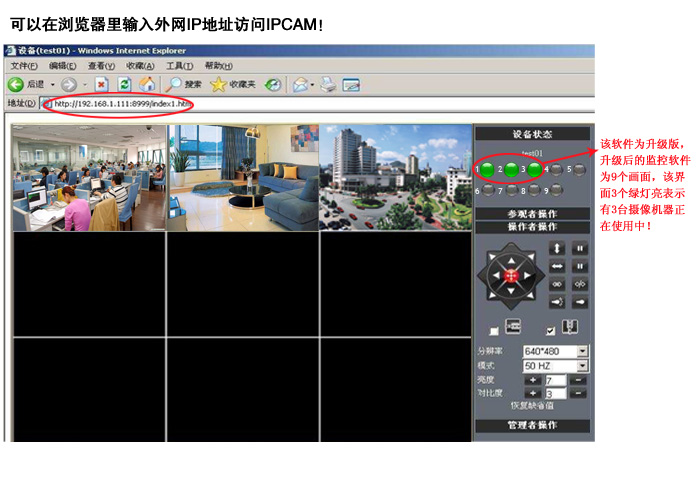The width and height of the screenshot is (700, 480).
Task: Toggle the checked box beside mirror icon
Action: pyautogui.click(x=550, y=331)
